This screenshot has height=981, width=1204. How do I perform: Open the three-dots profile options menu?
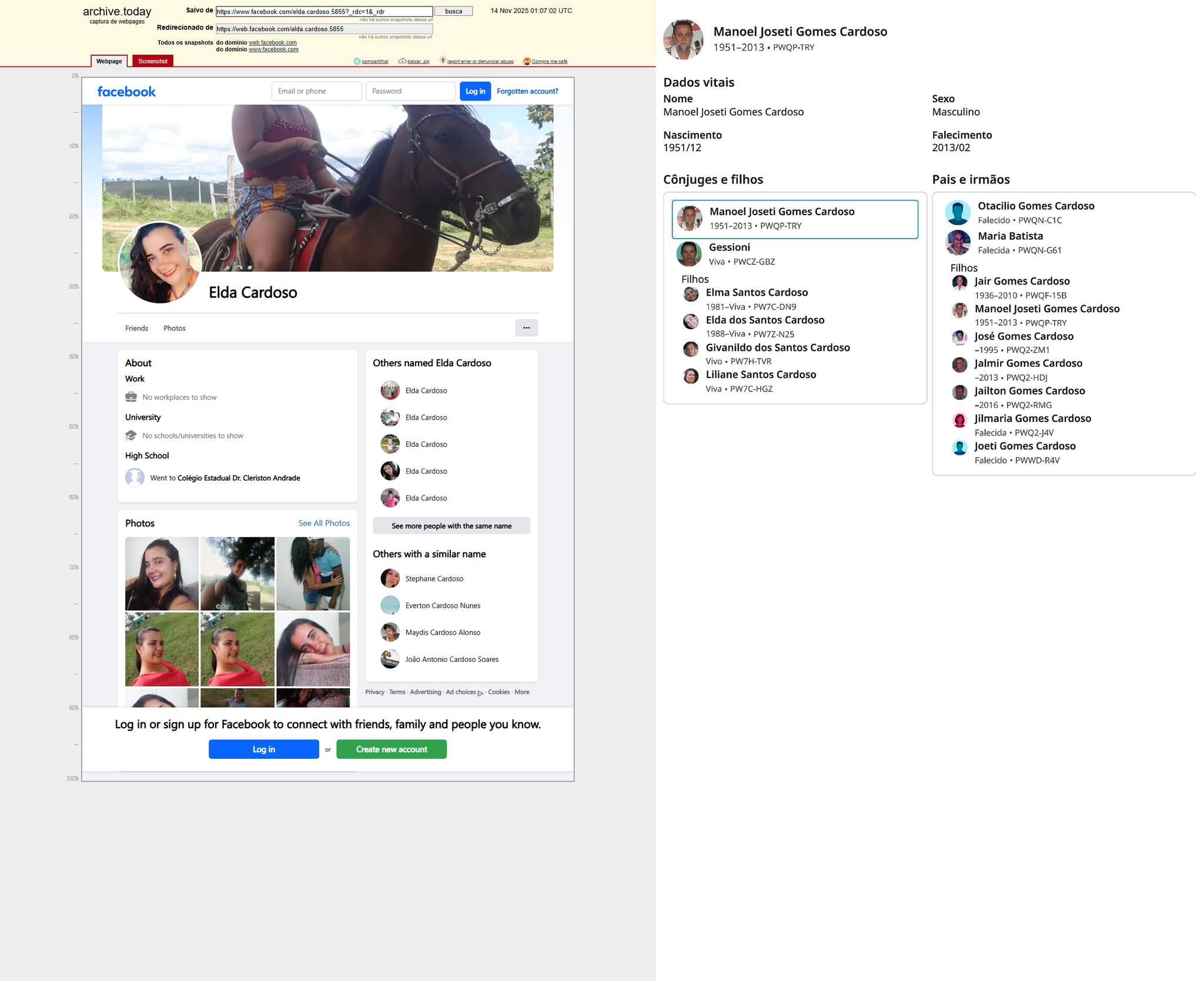coord(526,328)
